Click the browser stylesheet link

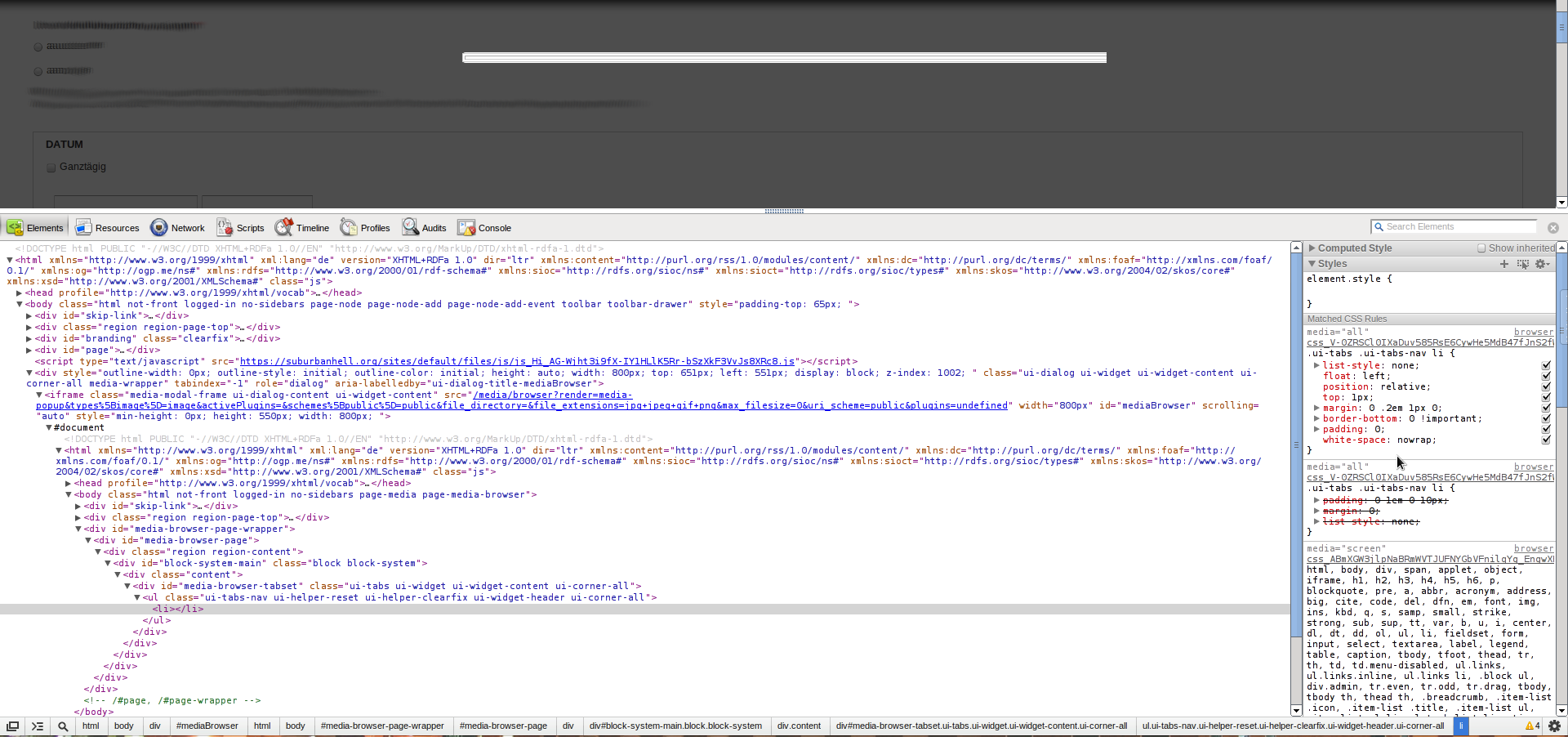pos(1534,332)
